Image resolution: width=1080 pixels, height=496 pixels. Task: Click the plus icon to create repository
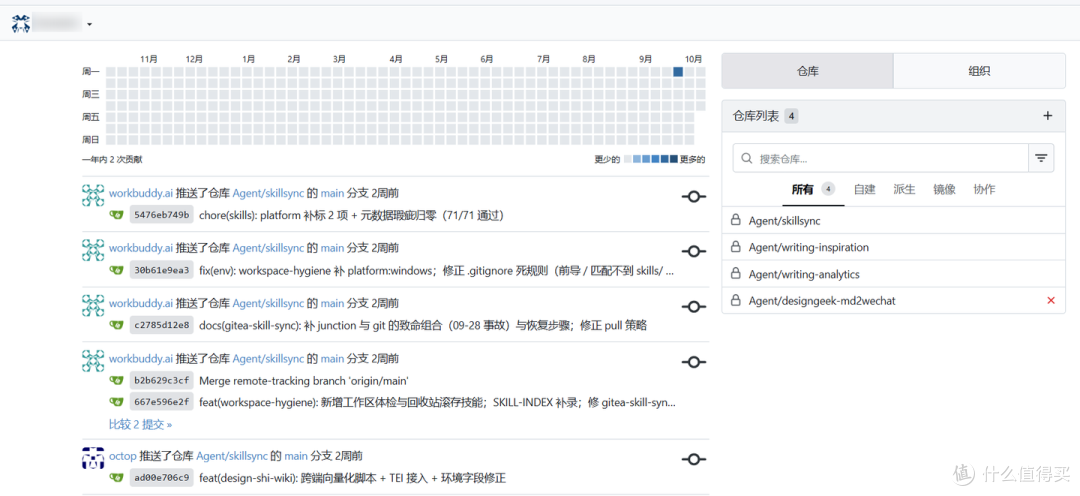(1048, 116)
